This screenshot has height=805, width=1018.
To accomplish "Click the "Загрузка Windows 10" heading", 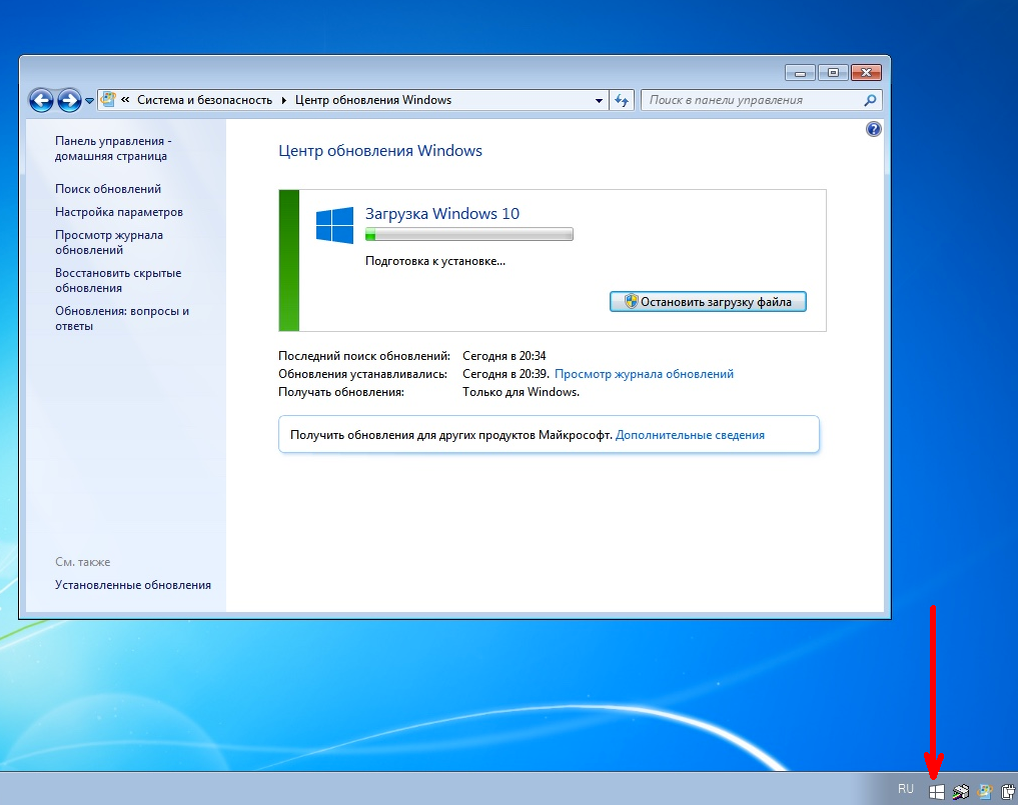I will (x=442, y=214).
